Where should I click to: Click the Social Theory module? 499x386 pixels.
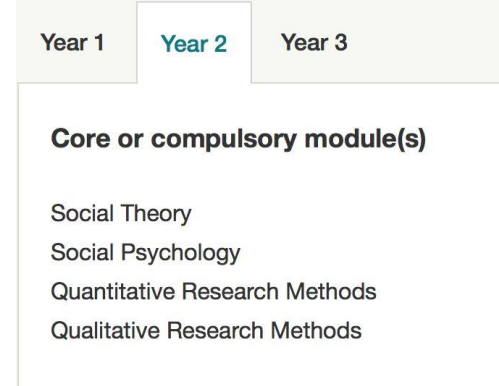pos(121,214)
